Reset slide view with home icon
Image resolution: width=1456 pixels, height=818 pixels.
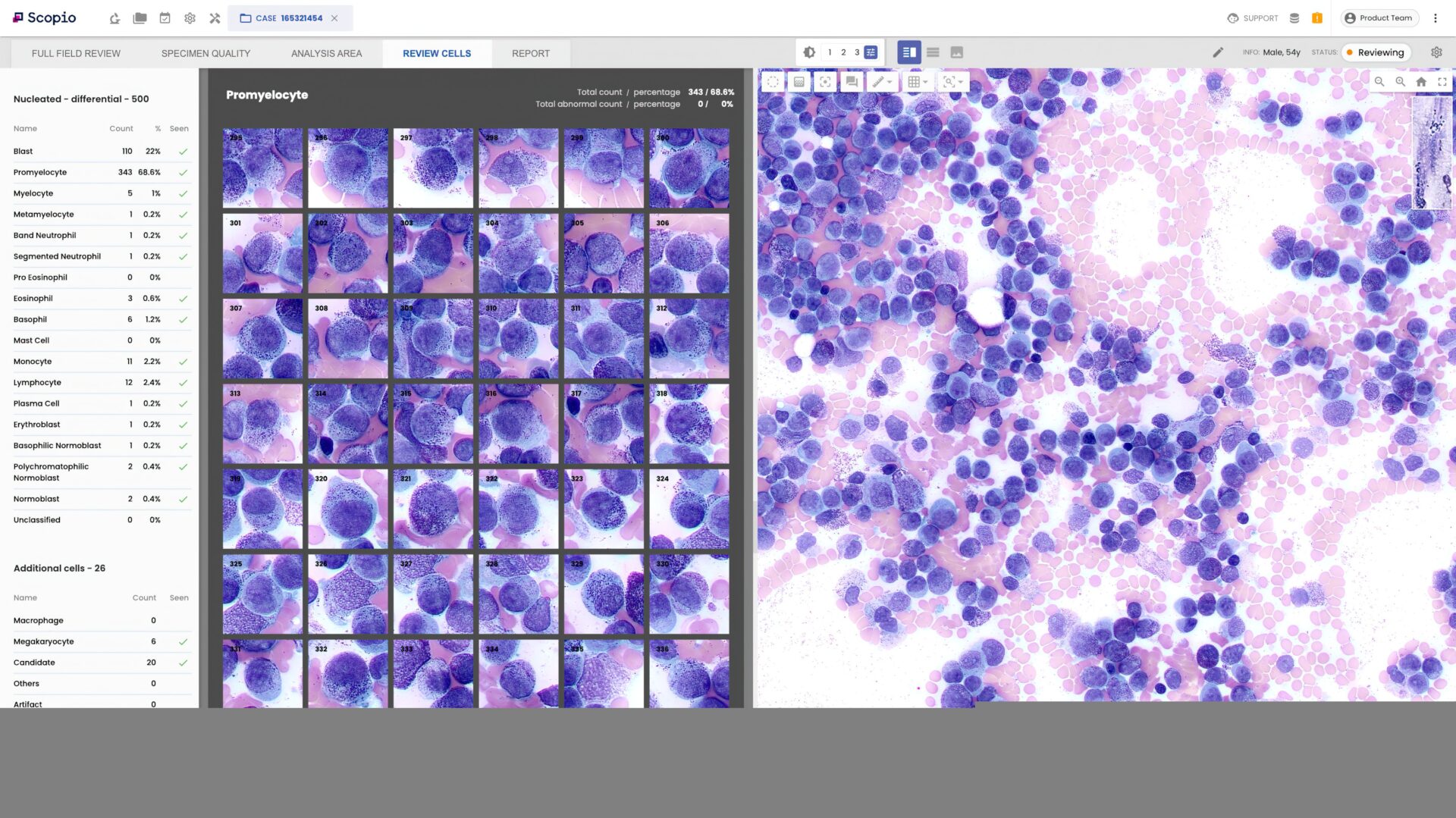point(1421,82)
